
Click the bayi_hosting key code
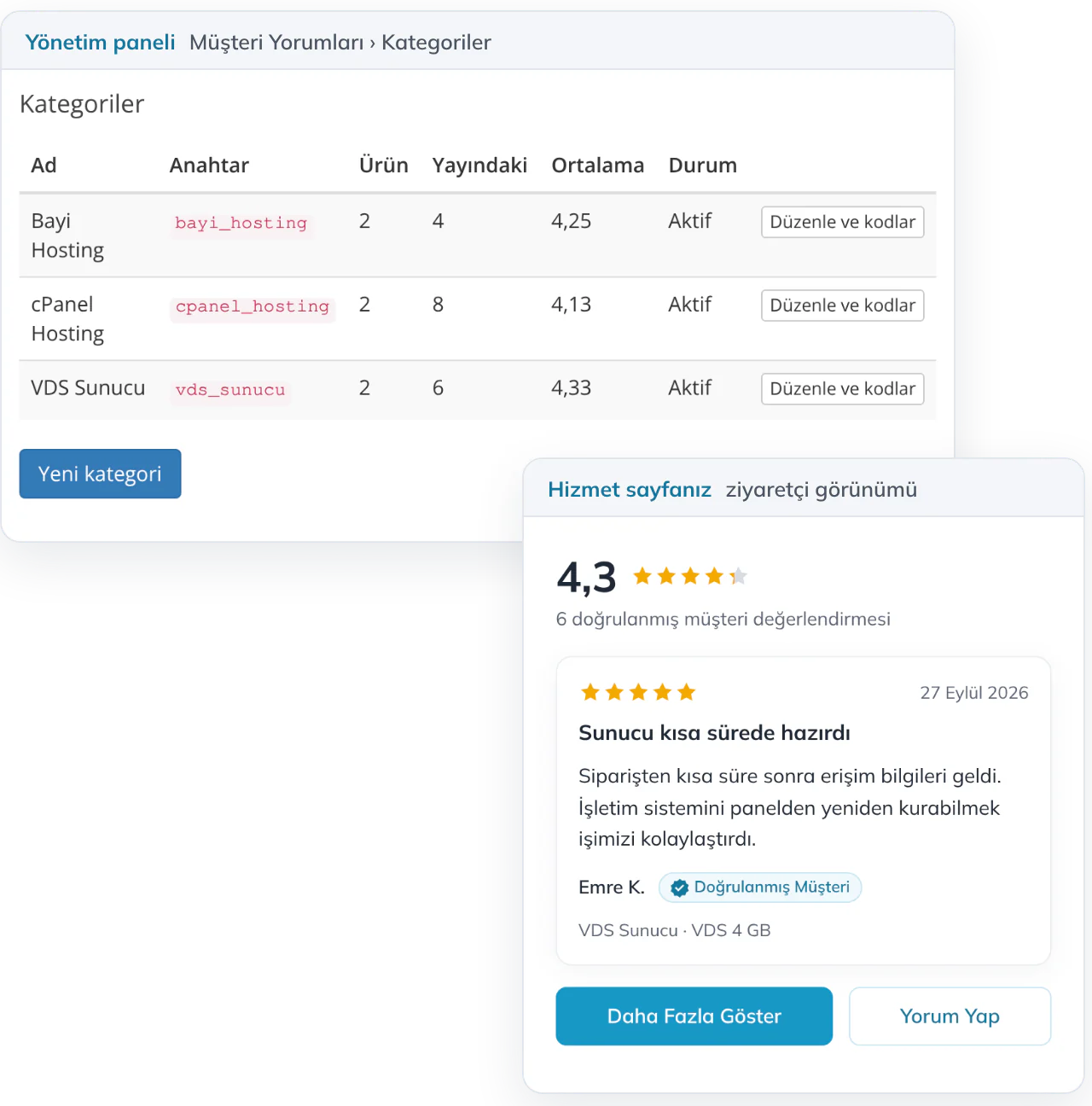tap(241, 223)
